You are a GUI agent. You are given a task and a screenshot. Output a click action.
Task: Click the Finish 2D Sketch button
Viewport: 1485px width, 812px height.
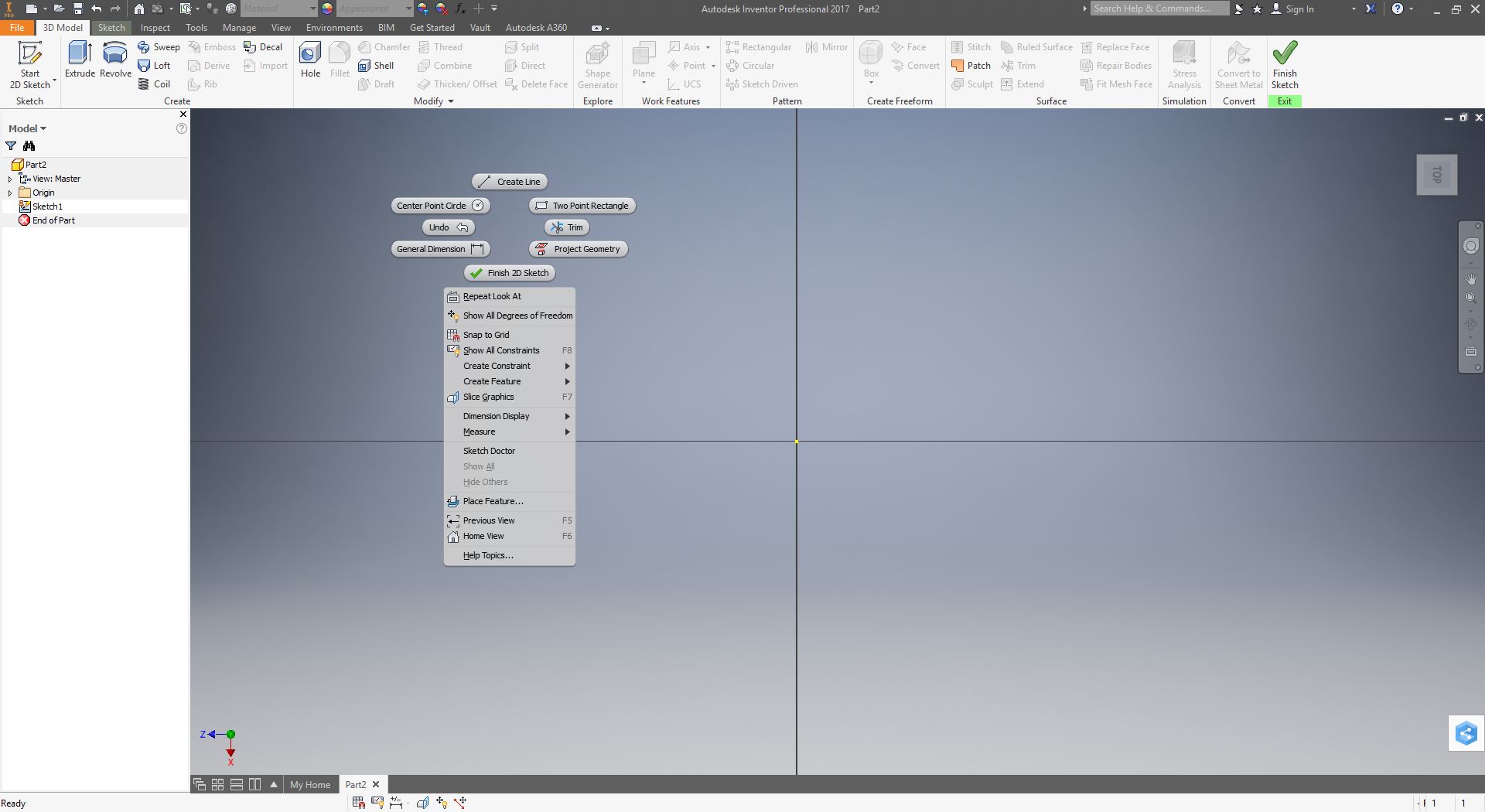click(508, 272)
